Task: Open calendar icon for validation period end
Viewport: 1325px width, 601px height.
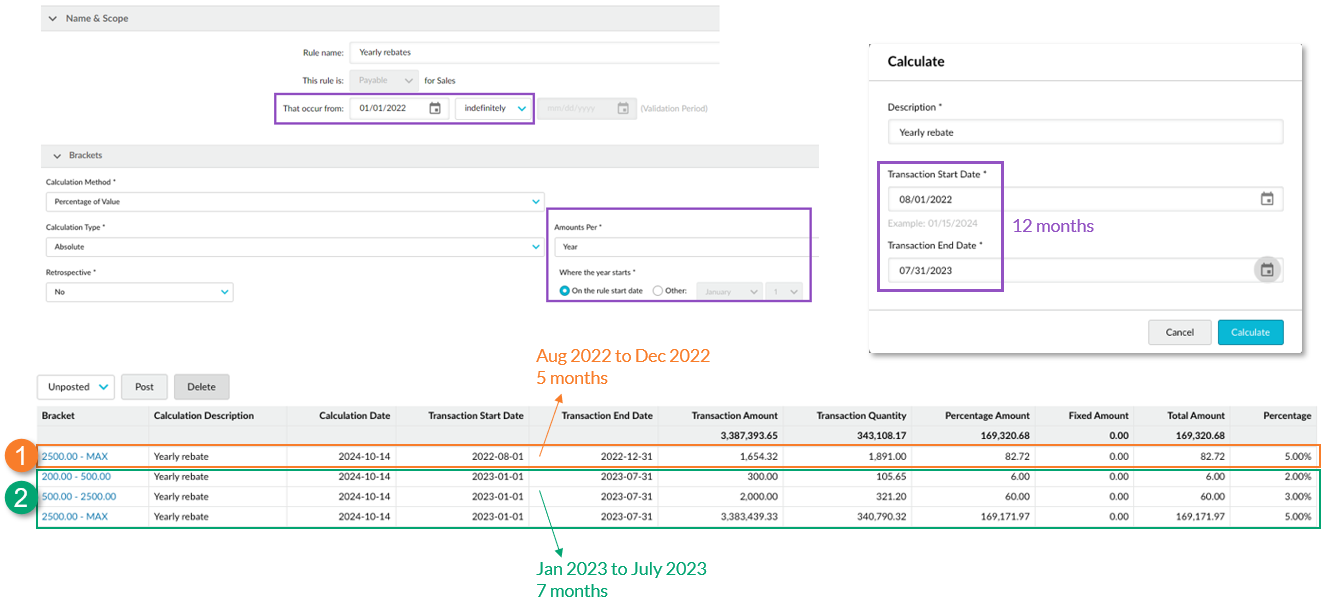Action: pyautogui.click(x=623, y=108)
